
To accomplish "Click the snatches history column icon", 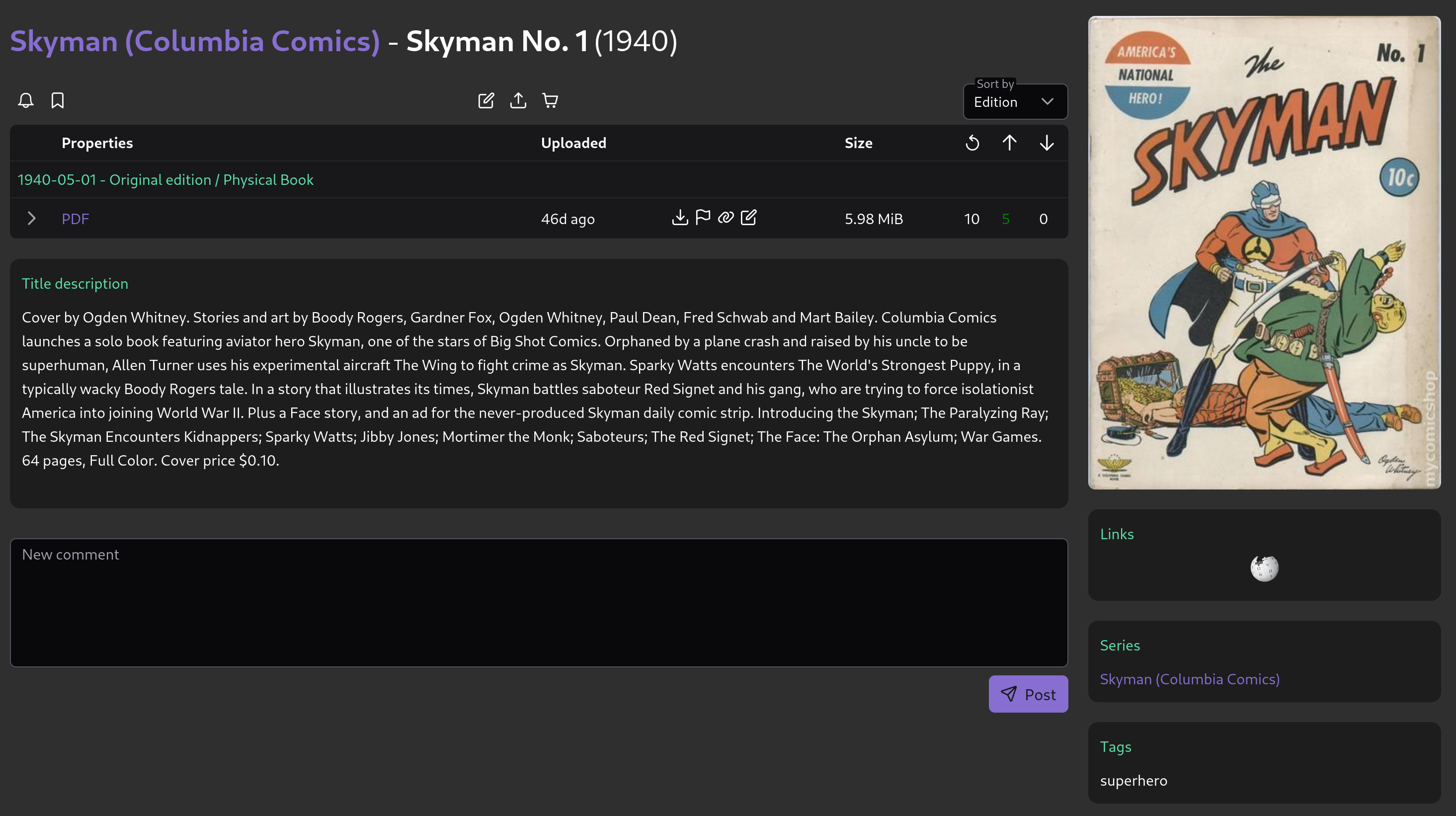I will pos(972,143).
